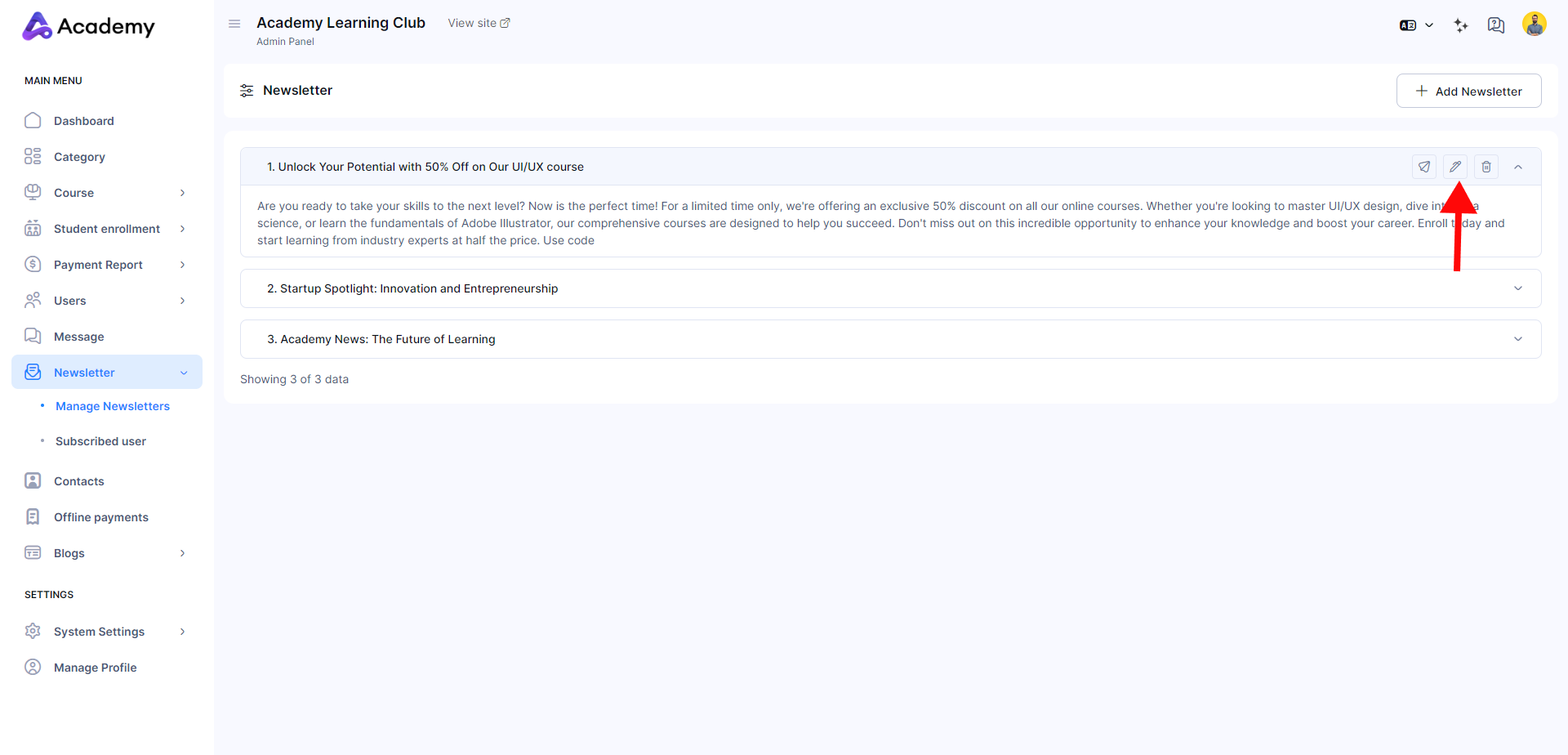
Task: Click the newsletter filter sliders icon
Action: (x=247, y=91)
